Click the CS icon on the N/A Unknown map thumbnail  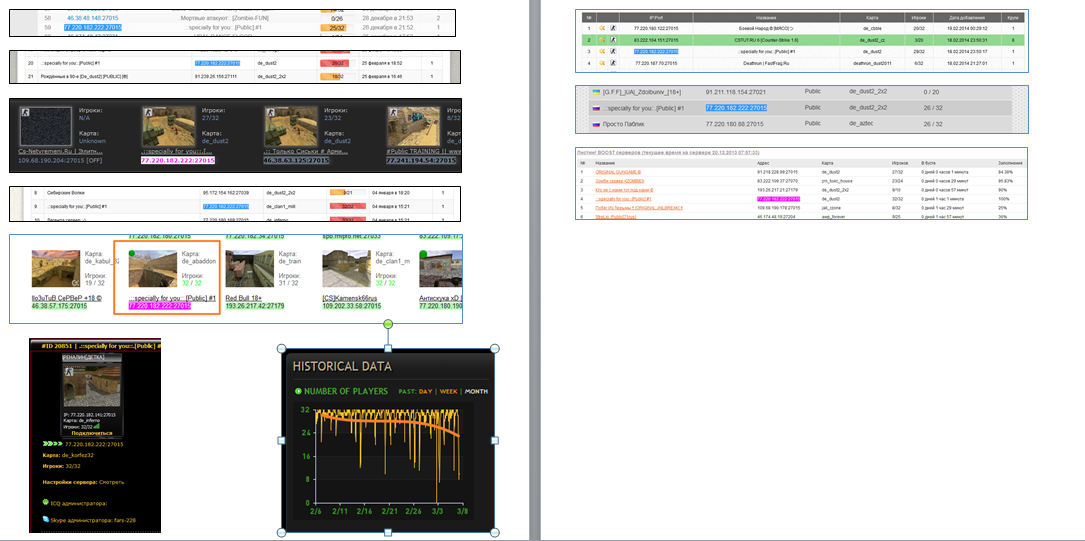pos(25,111)
